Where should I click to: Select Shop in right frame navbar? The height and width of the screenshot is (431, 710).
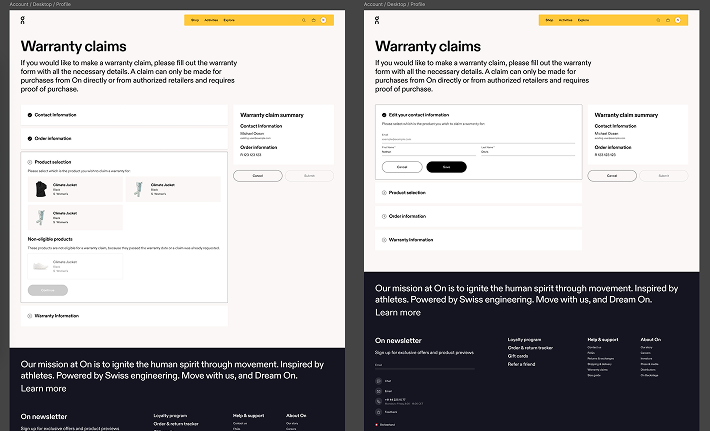pos(549,20)
